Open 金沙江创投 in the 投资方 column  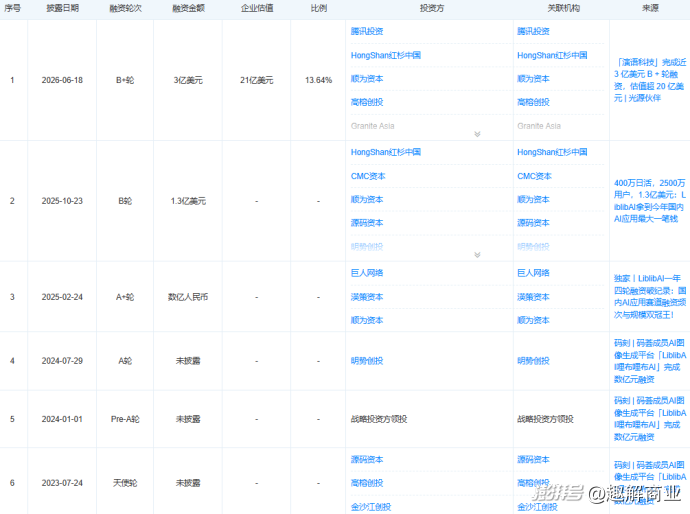371,507
